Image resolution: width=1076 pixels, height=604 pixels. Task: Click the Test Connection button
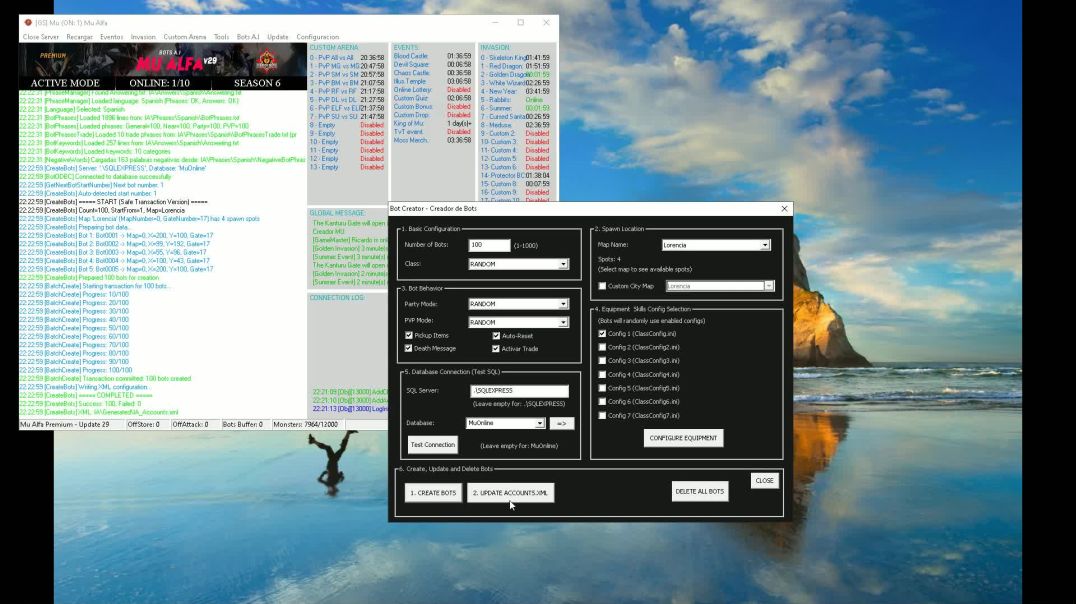432,445
